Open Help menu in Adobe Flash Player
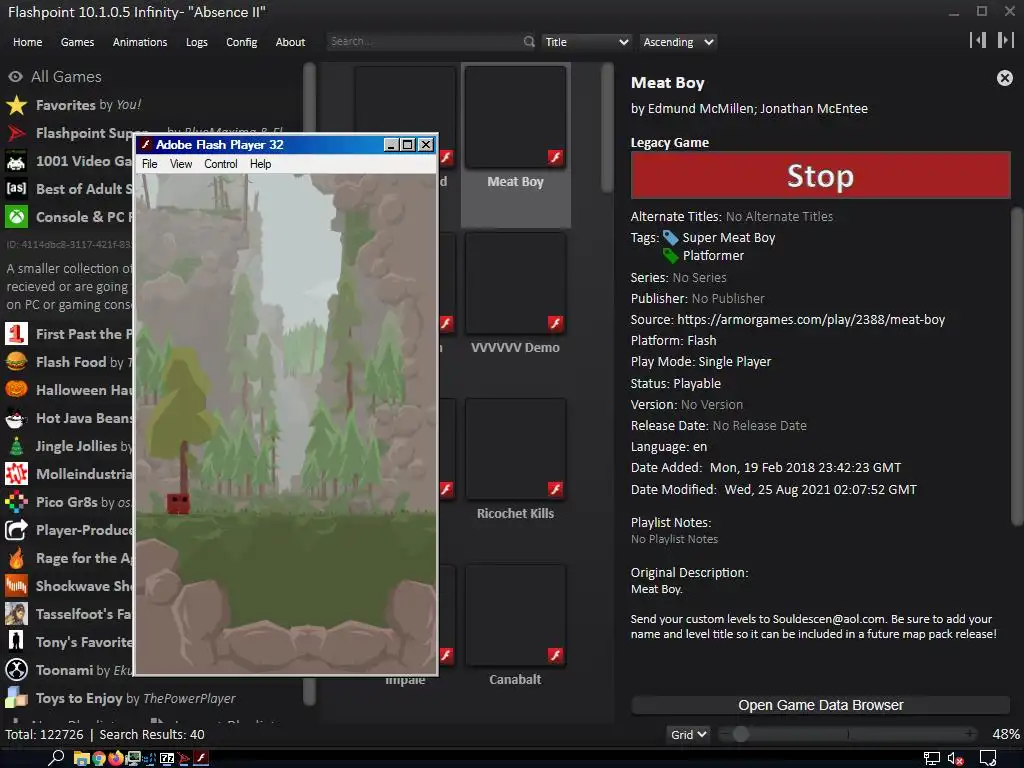Viewport: 1024px width, 768px height. click(260, 164)
